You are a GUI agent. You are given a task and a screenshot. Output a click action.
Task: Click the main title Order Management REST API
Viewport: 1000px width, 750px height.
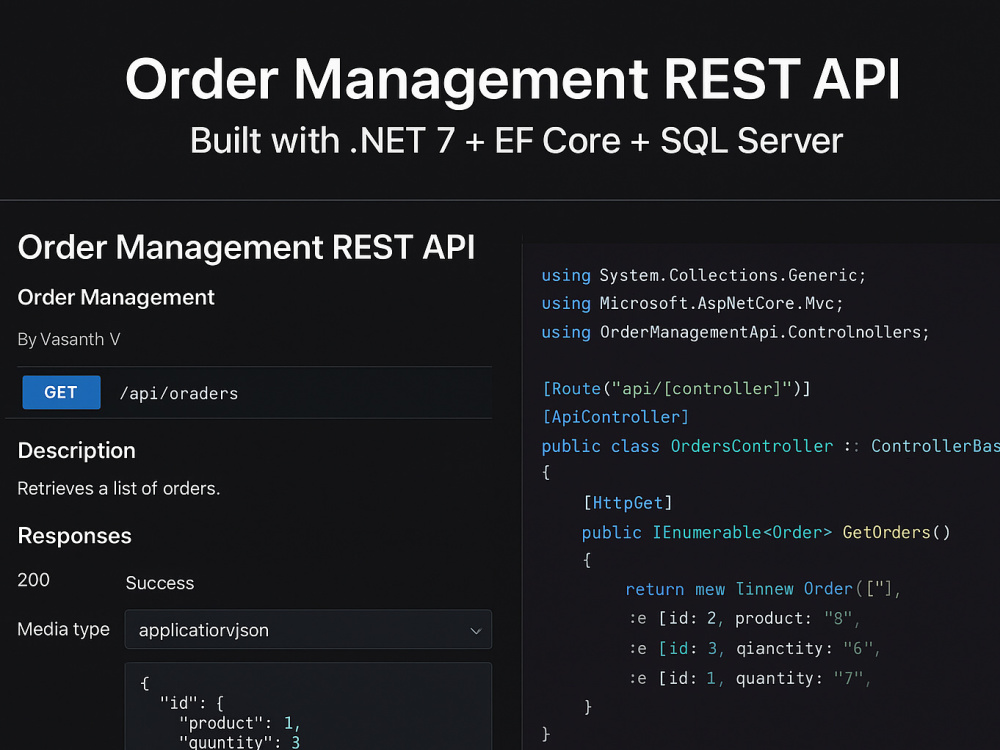tap(512, 79)
